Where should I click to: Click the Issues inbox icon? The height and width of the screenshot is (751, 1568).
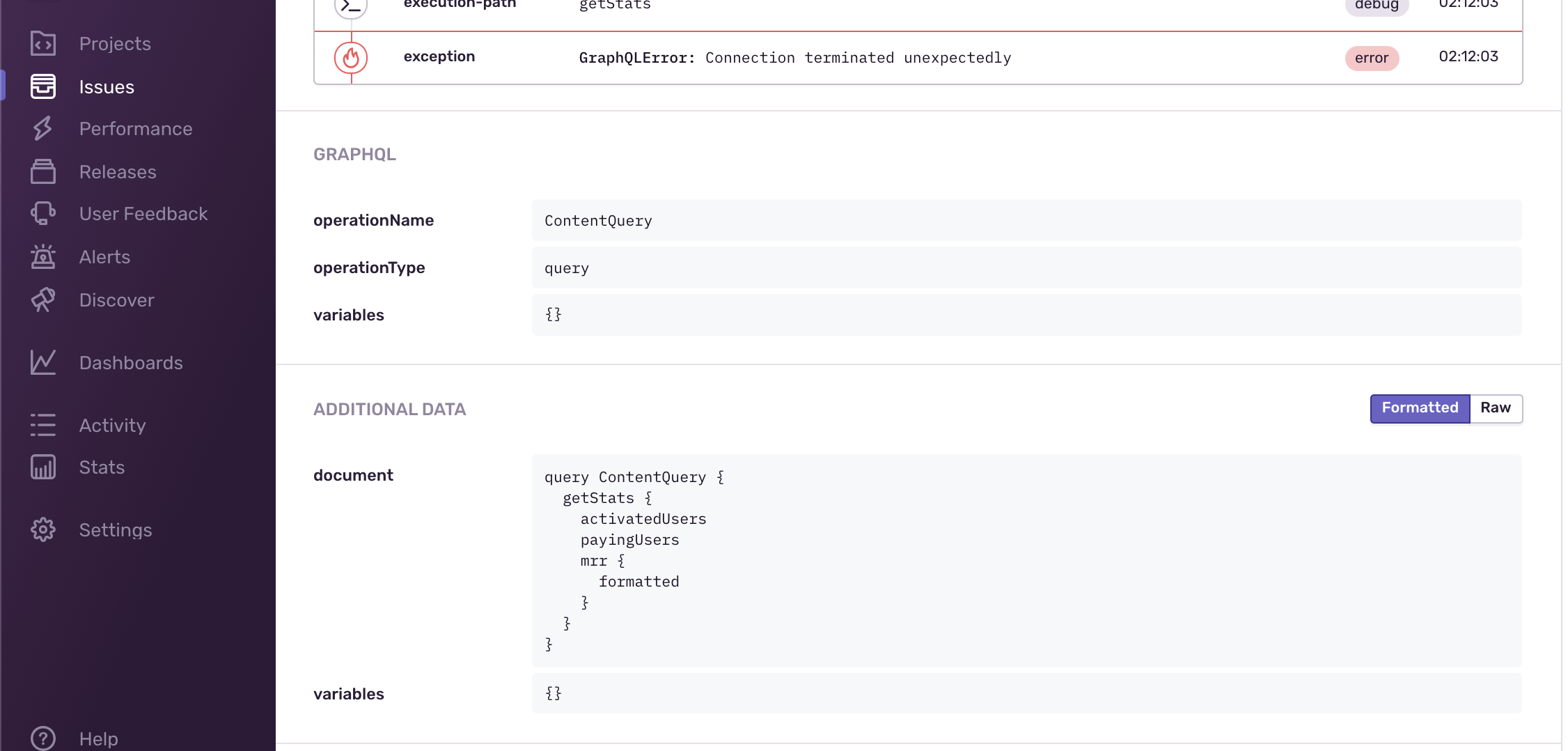tap(43, 86)
